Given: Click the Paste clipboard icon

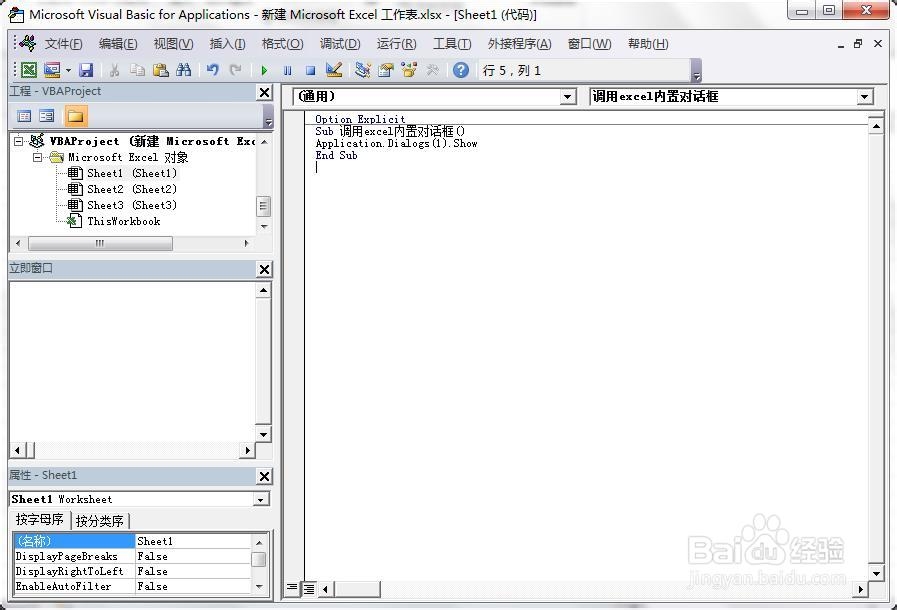Looking at the screenshot, I should point(161,70).
